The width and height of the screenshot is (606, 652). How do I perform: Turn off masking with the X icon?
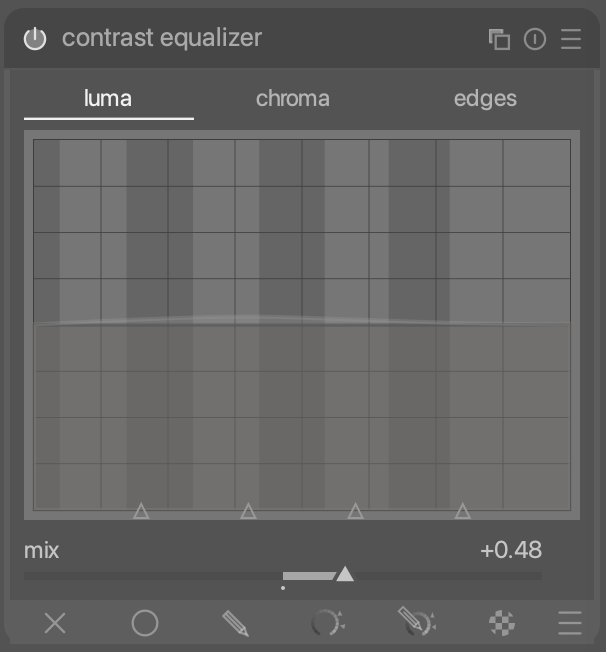click(55, 624)
